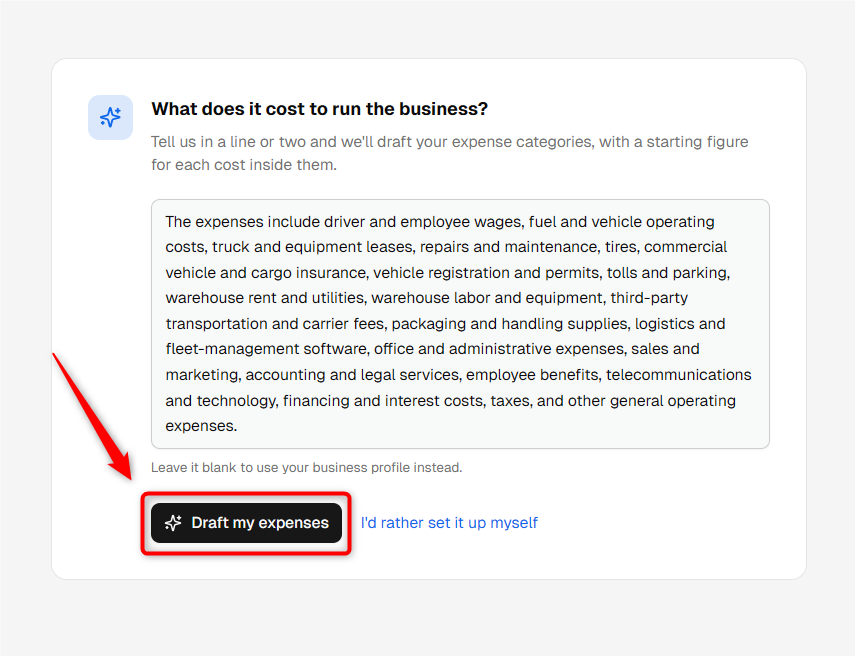Click the 'What does it cost' heading
Screen dimensions: 855x656
(320, 109)
